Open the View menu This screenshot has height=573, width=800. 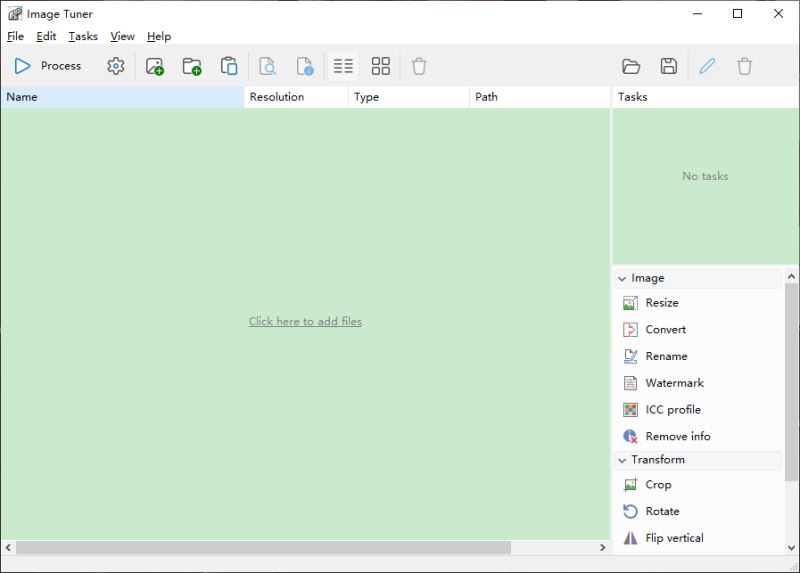tap(122, 36)
